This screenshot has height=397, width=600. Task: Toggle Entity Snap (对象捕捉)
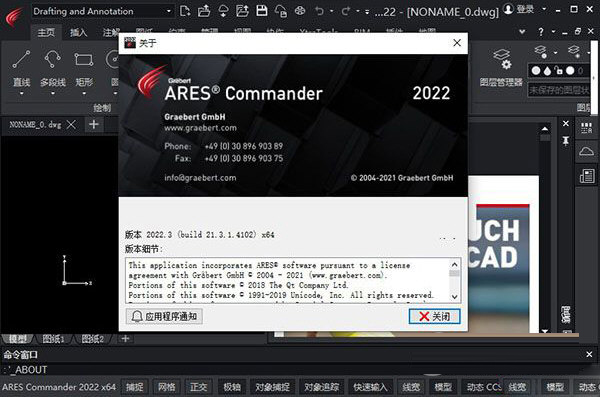coord(272,387)
